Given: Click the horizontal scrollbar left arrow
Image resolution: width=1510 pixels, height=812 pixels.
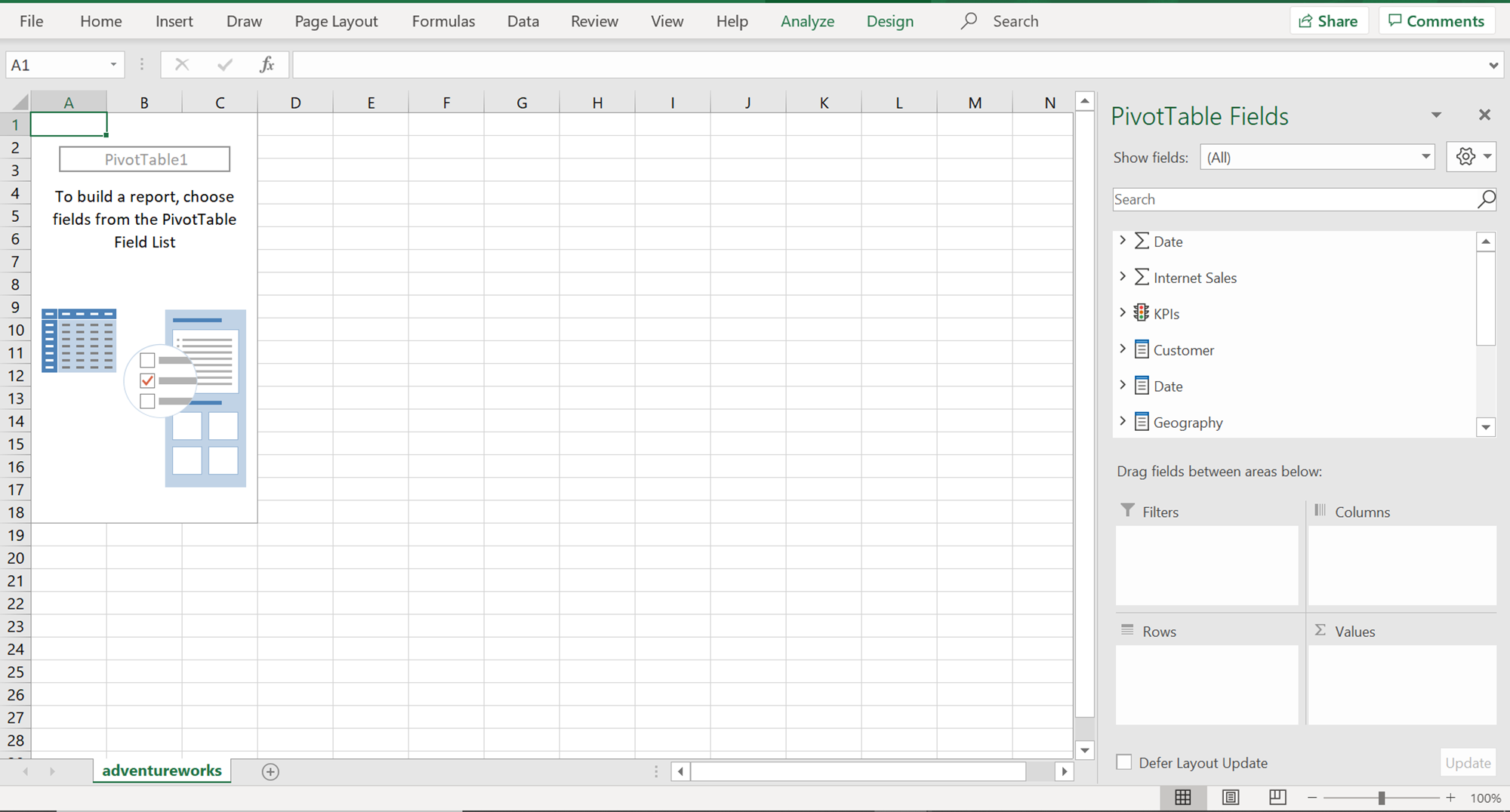Looking at the screenshot, I should click(x=680, y=771).
